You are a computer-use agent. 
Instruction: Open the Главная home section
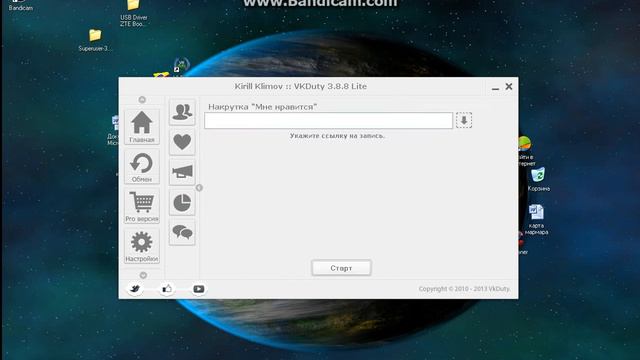pos(142,127)
